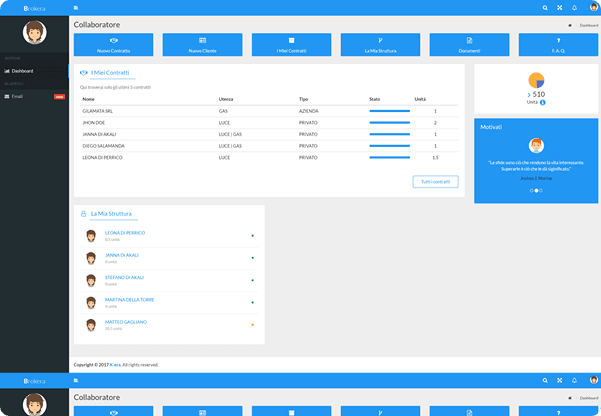Click the fullscreen expand icon in header
Viewport: 601px width, 416px height.
coord(560,8)
